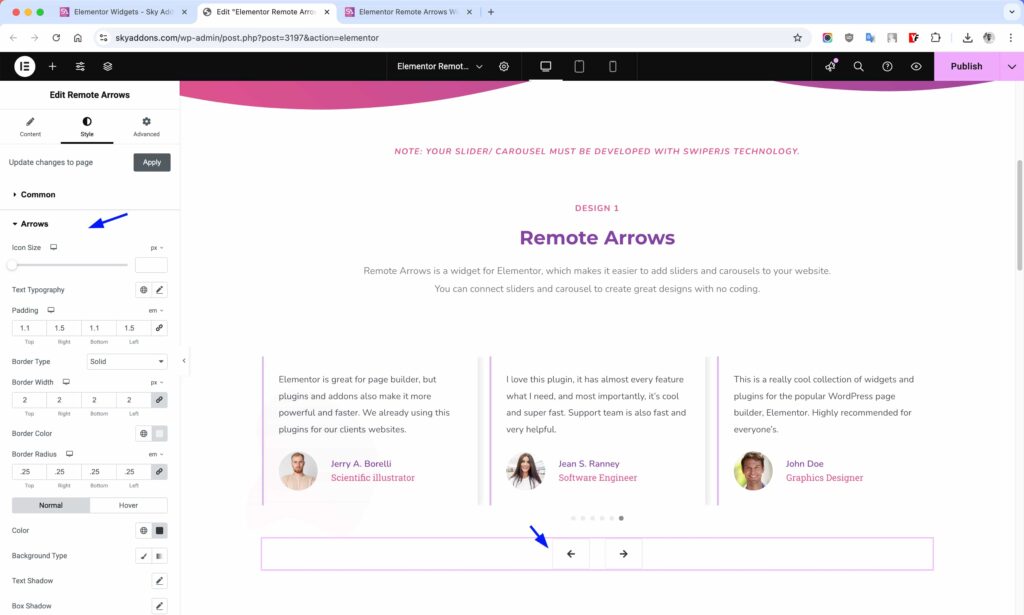Select the Remote Arrows heading
1024x615 pixels.
tap(597, 238)
